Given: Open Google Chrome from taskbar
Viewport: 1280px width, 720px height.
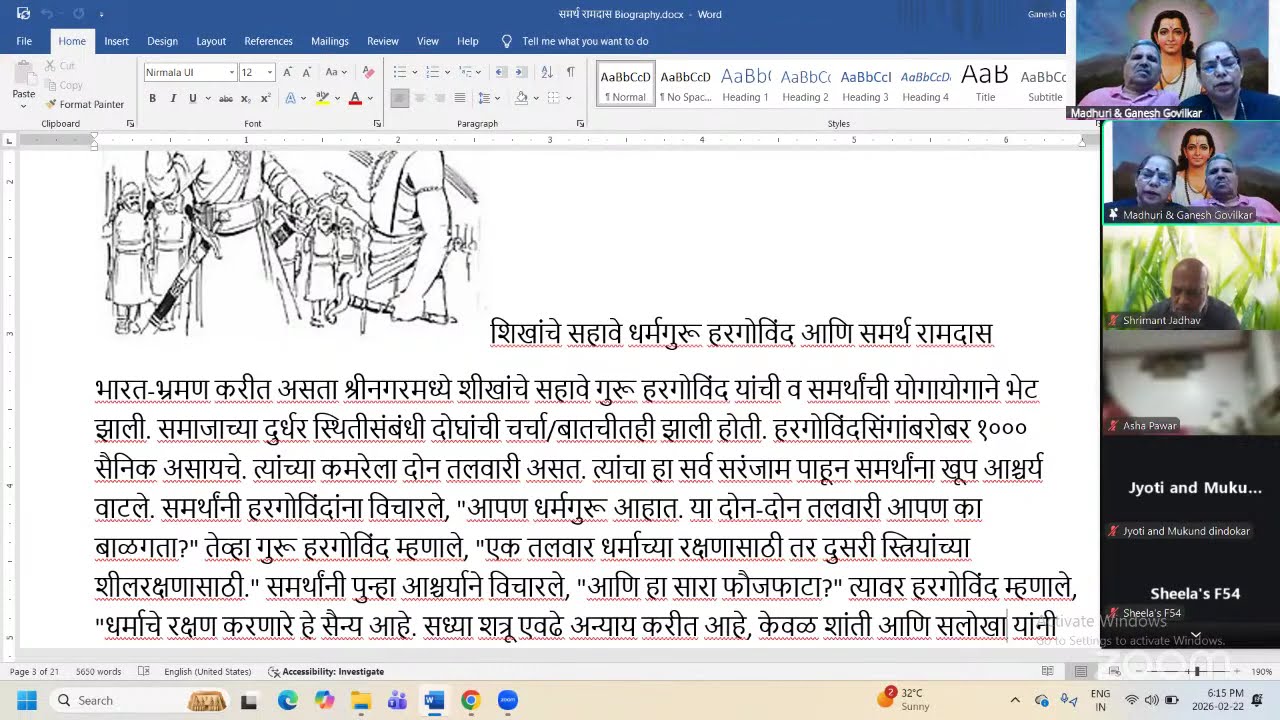Looking at the screenshot, I should click(x=470, y=700).
